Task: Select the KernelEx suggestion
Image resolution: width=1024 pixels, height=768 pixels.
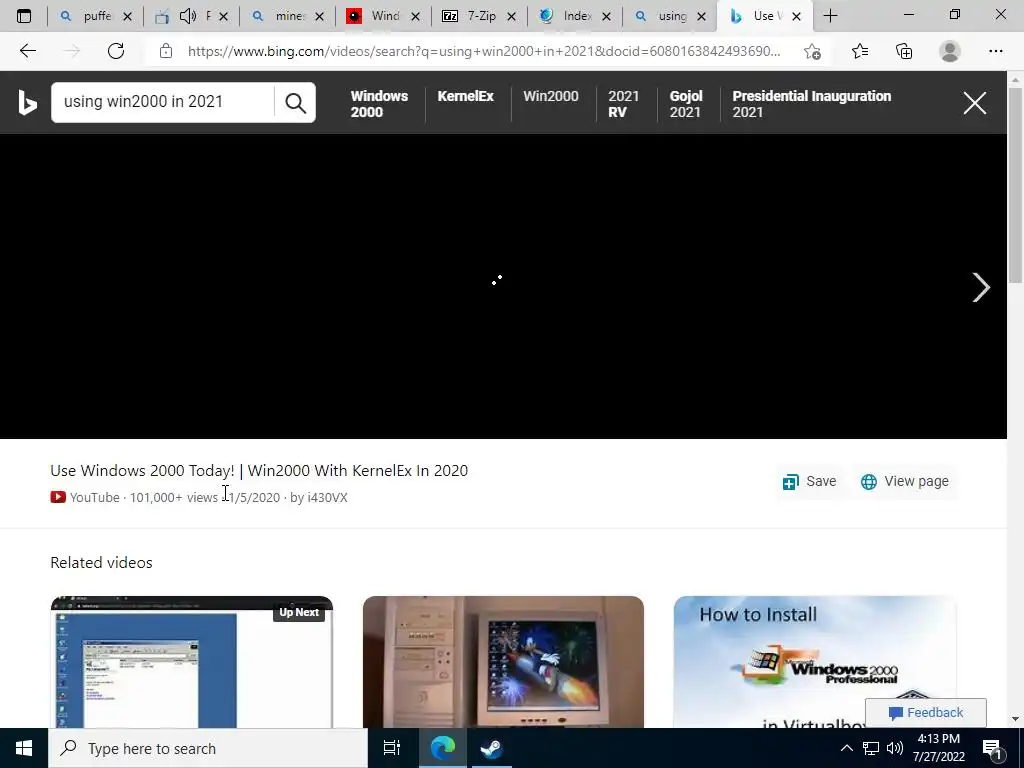Action: [465, 96]
